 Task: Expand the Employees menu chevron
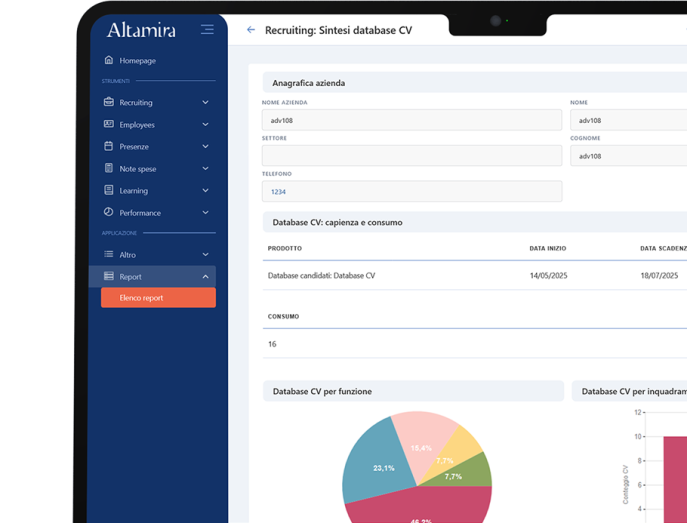205,124
